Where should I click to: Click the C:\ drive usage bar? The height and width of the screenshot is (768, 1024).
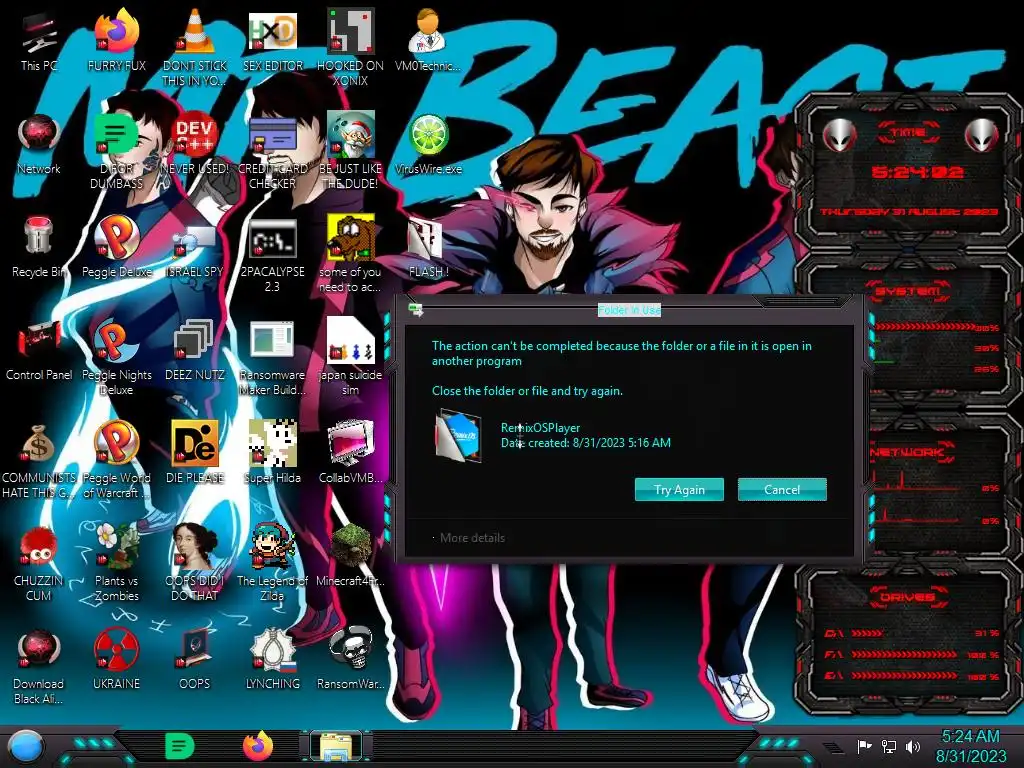[x=867, y=633]
